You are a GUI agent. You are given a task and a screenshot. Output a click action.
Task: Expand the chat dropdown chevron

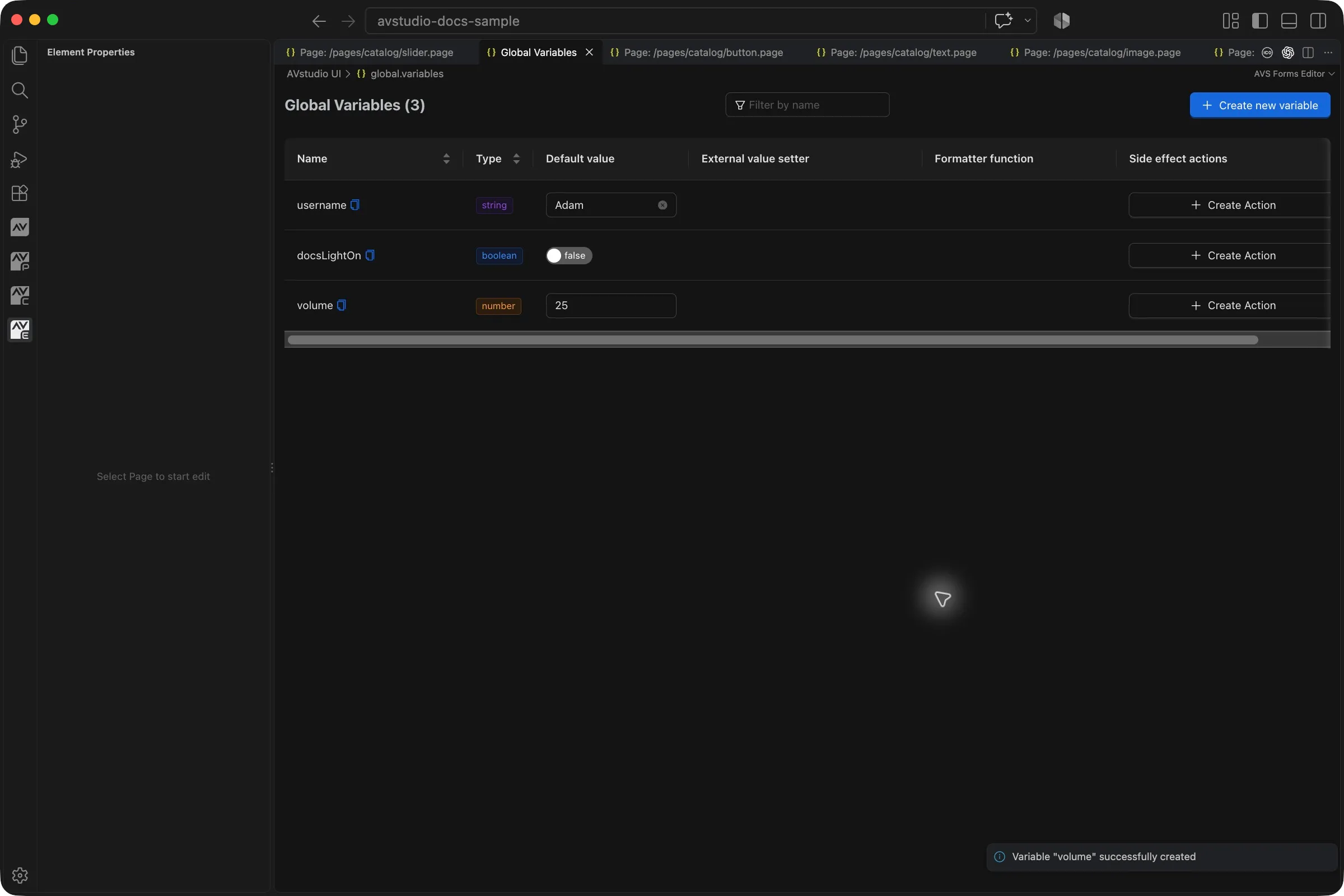tap(1028, 21)
